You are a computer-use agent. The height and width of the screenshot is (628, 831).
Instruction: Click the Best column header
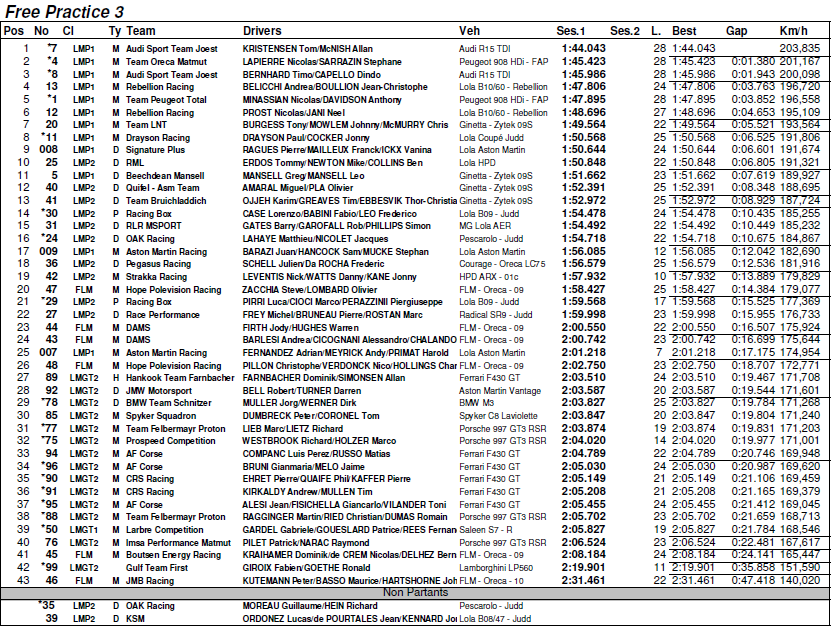pyautogui.click(x=685, y=32)
